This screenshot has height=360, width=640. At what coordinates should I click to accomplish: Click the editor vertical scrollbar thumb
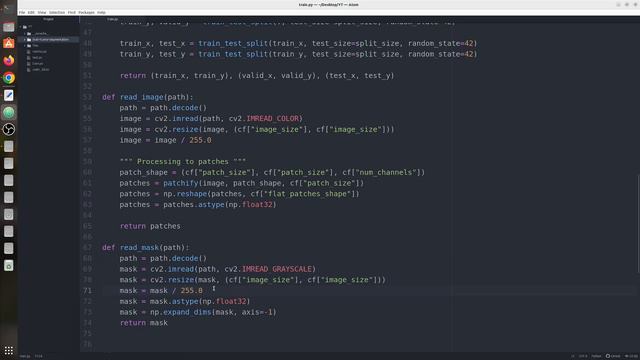[x=638, y=223]
